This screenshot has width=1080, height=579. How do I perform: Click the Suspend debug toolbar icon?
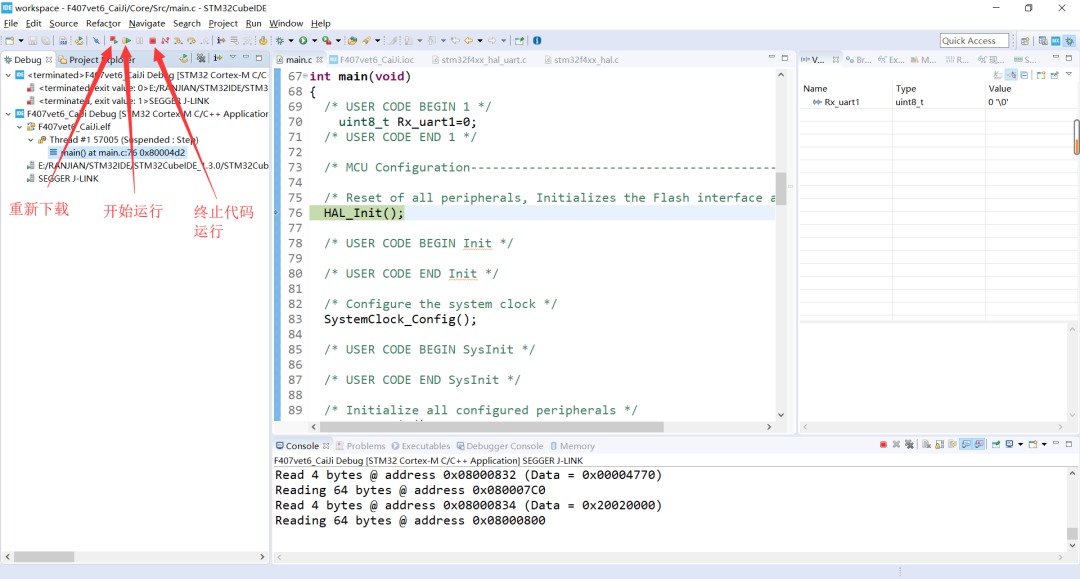click(x=140, y=41)
